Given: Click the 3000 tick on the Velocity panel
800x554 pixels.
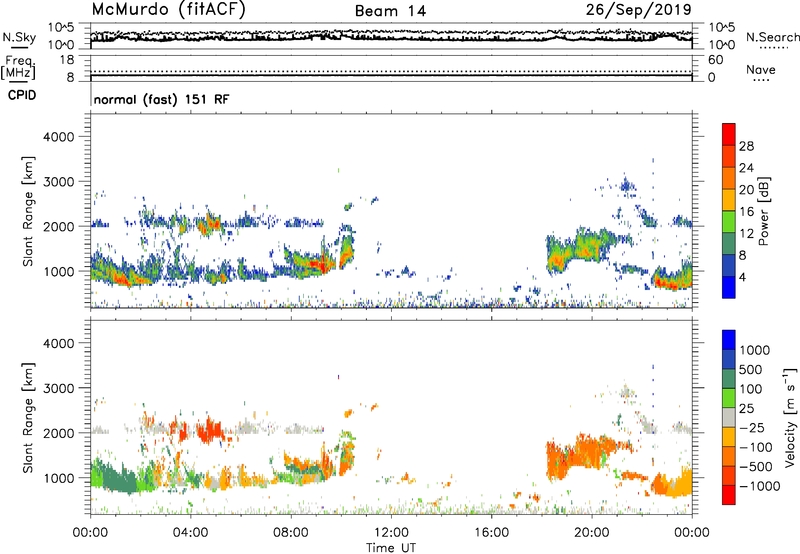Looking at the screenshot, I should tap(59, 388).
